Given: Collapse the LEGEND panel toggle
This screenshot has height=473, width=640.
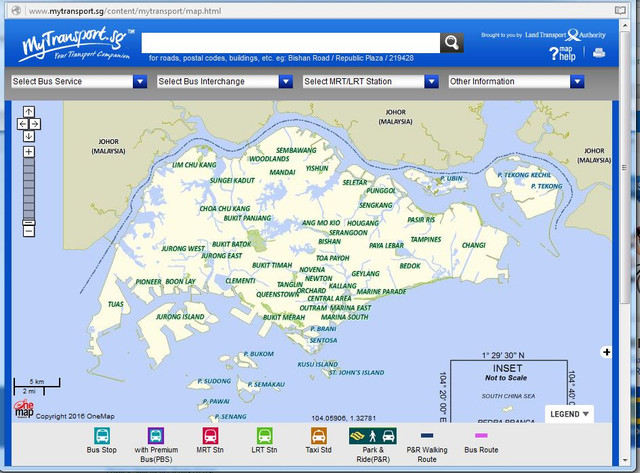Looking at the screenshot, I should click(x=569, y=414).
